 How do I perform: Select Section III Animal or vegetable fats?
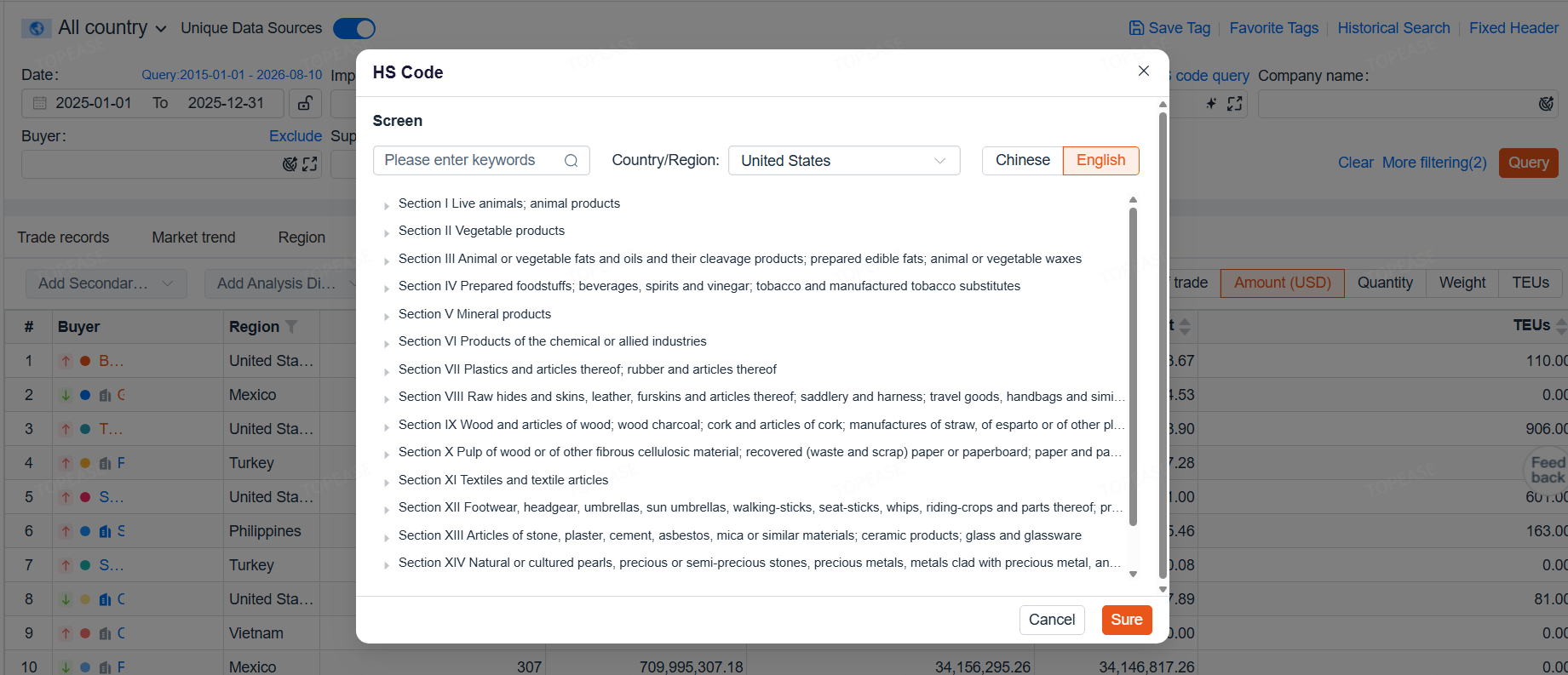[x=739, y=259]
